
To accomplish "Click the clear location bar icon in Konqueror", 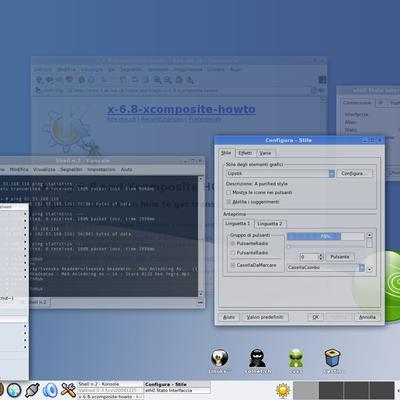I will click(x=38, y=90).
